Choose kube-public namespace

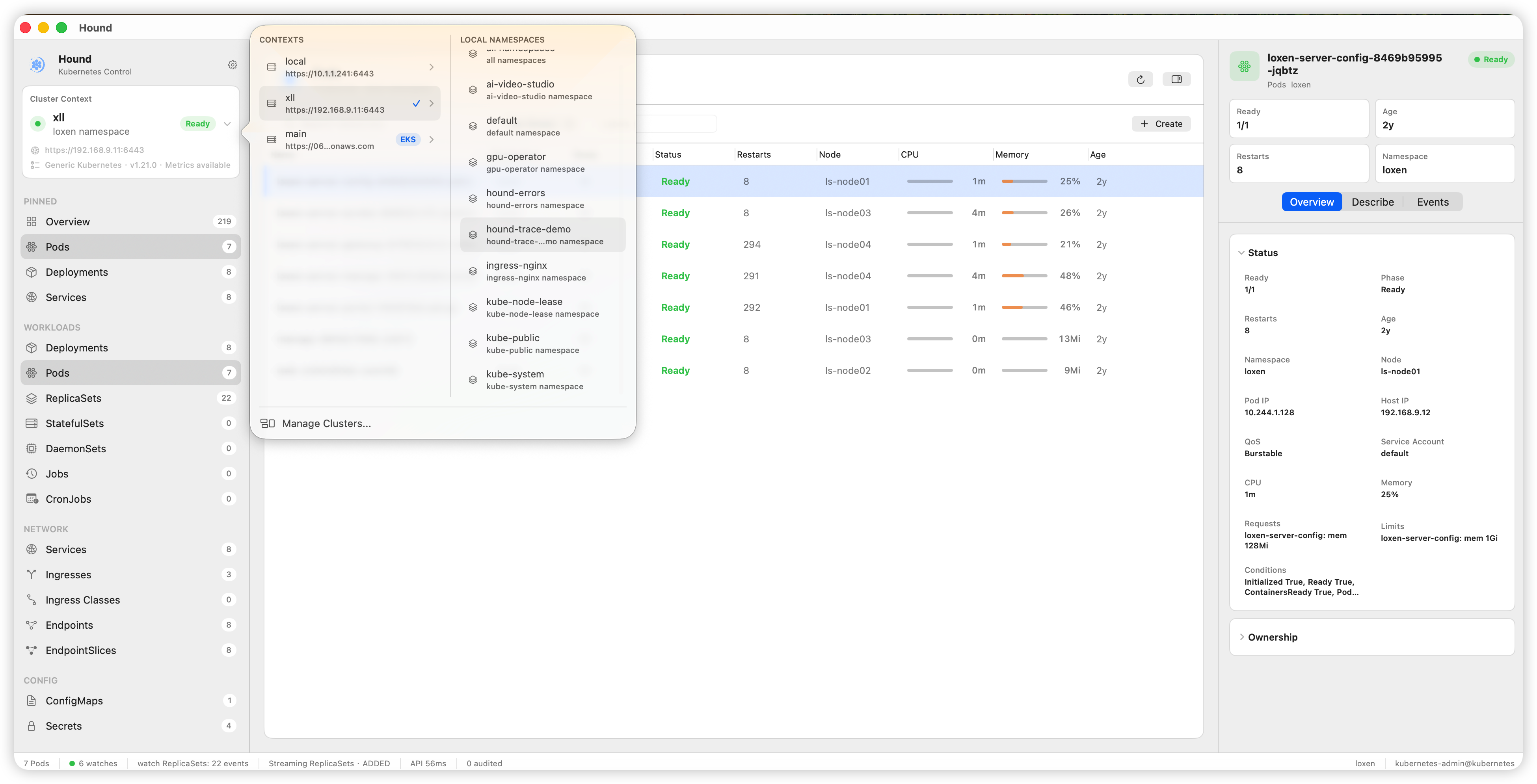coord(542,344)
